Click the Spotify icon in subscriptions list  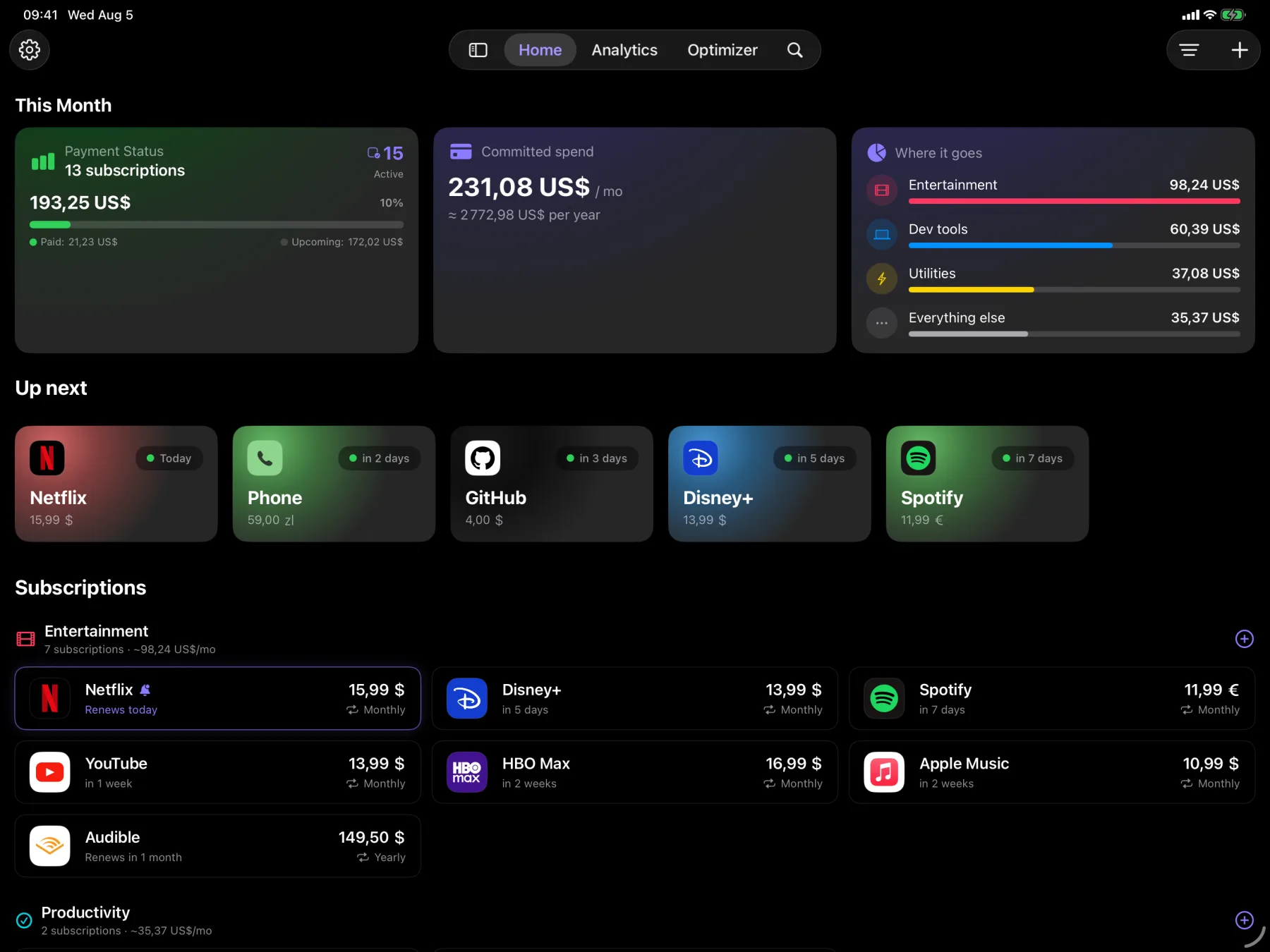pos(884,699)
